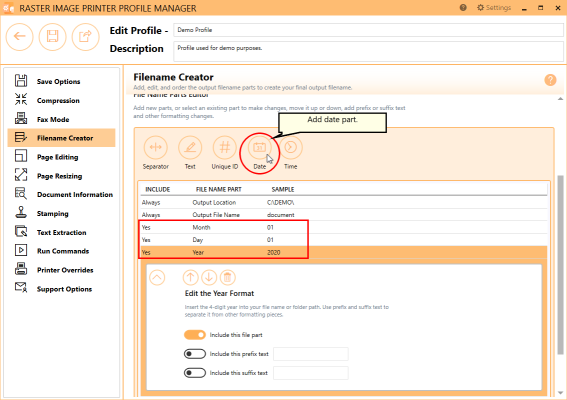This screenshot has width=567, height=400.
Task: Click the Stamping stamp icon in sidebar
Action: (21, 212)
